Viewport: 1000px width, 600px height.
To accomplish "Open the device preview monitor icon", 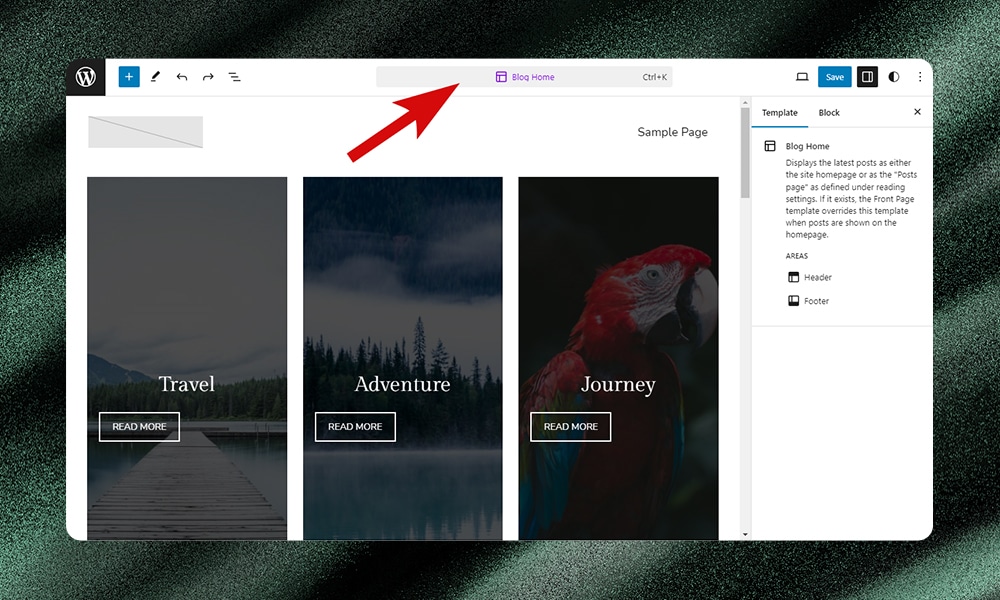I will tap(802, 76).
